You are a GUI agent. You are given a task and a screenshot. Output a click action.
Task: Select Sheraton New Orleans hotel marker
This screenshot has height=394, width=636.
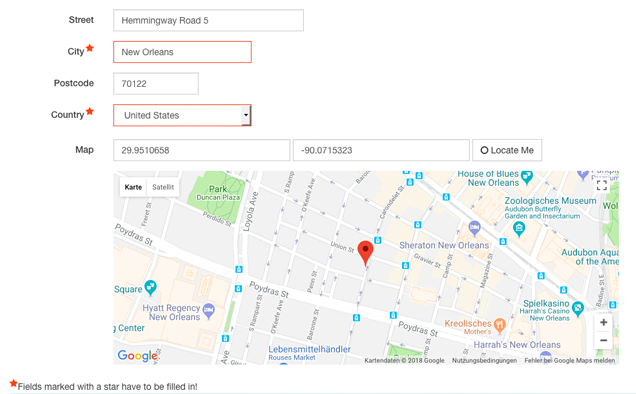pyautogui.click(x=475, y=228)
